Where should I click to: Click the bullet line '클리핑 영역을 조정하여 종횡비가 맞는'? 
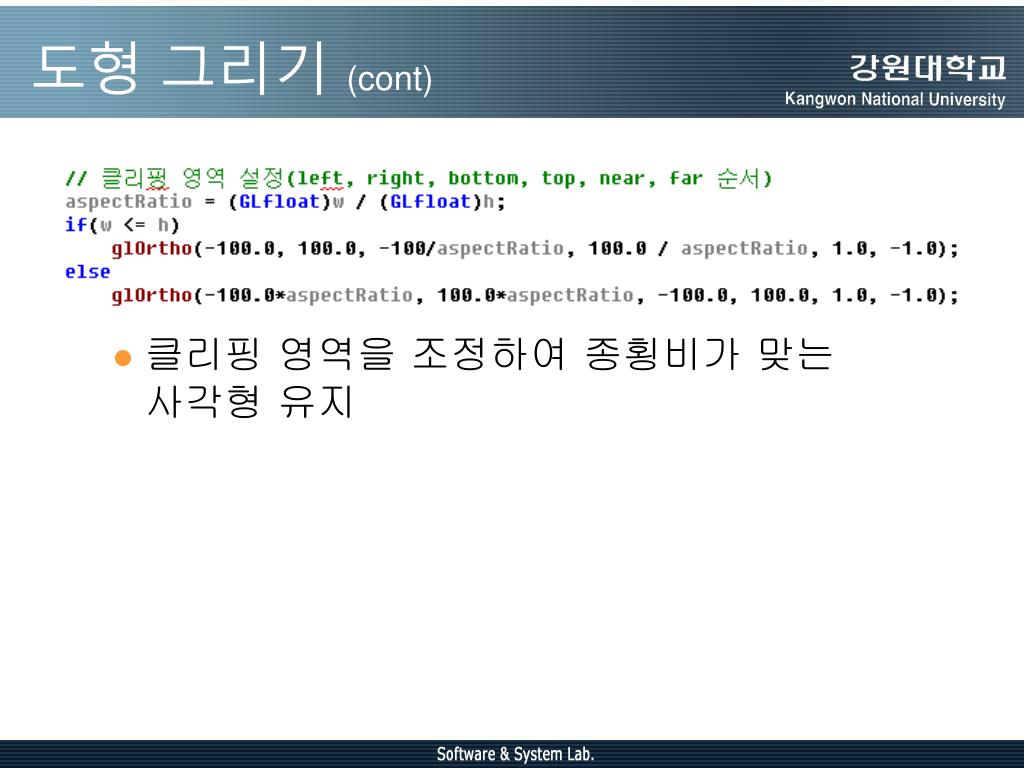[x=490, y=354]
